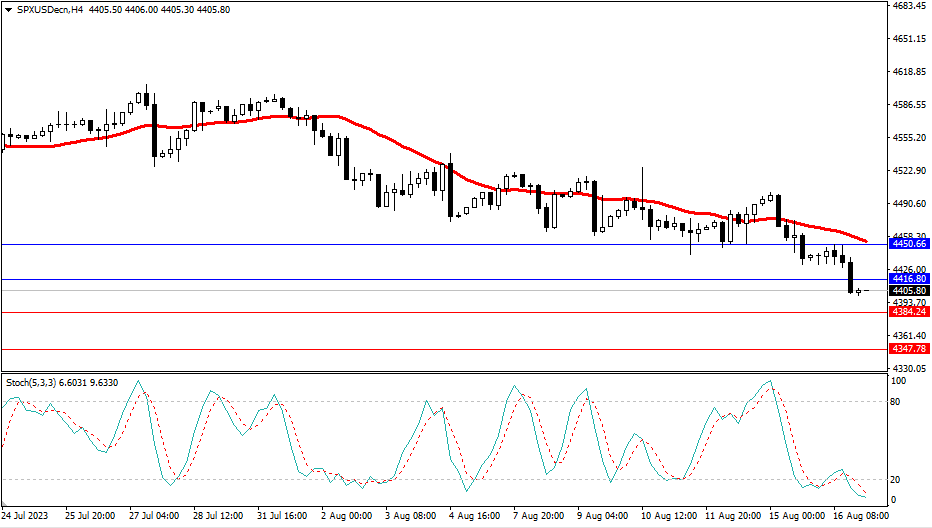Select the blue 4416.80 price label
Screen dimensions: 932x528
[908, 279]
